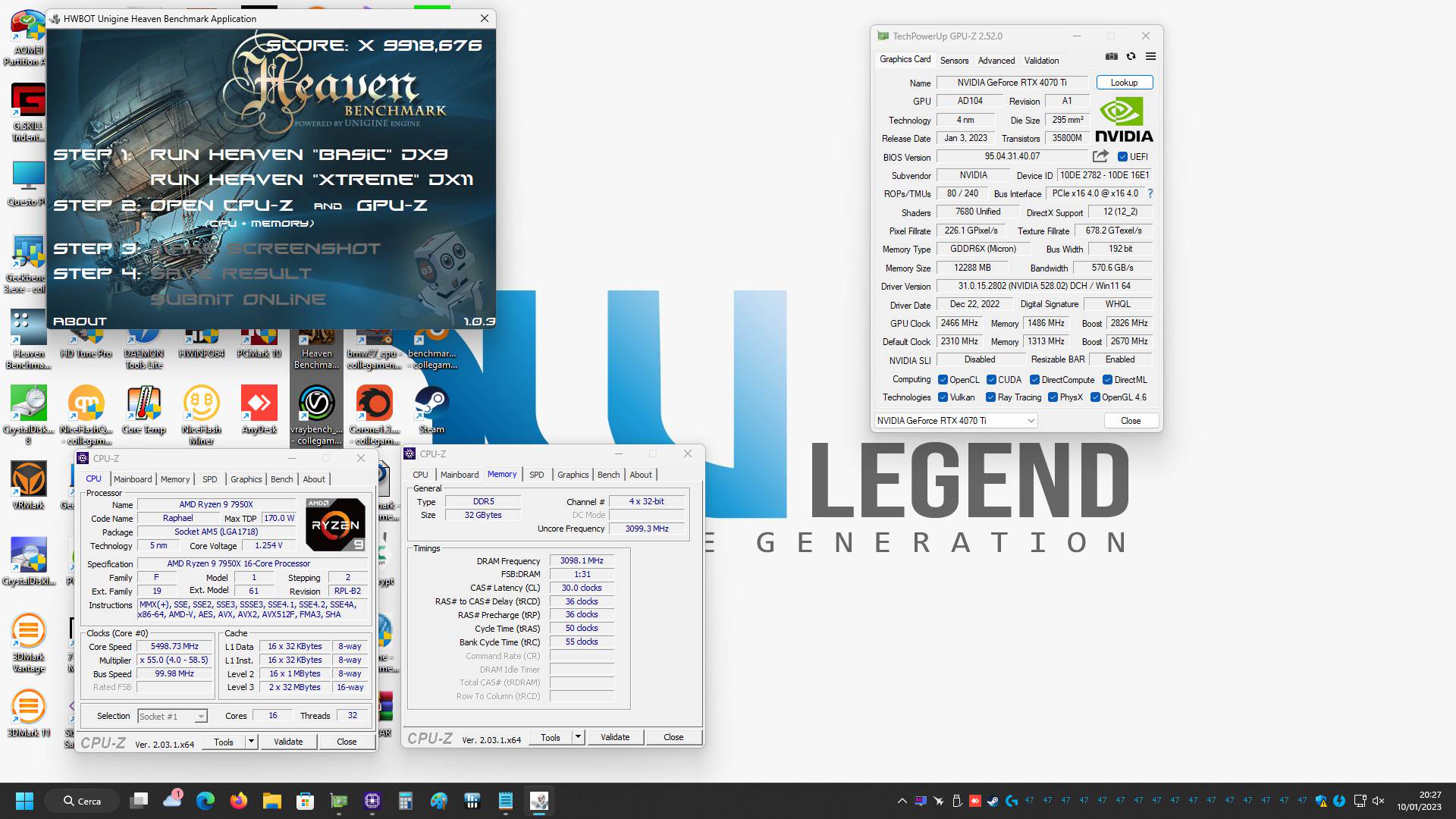
Task: Expand Tools dropdown arrow in CPU-Z CPU window
Action: [251, 742]
